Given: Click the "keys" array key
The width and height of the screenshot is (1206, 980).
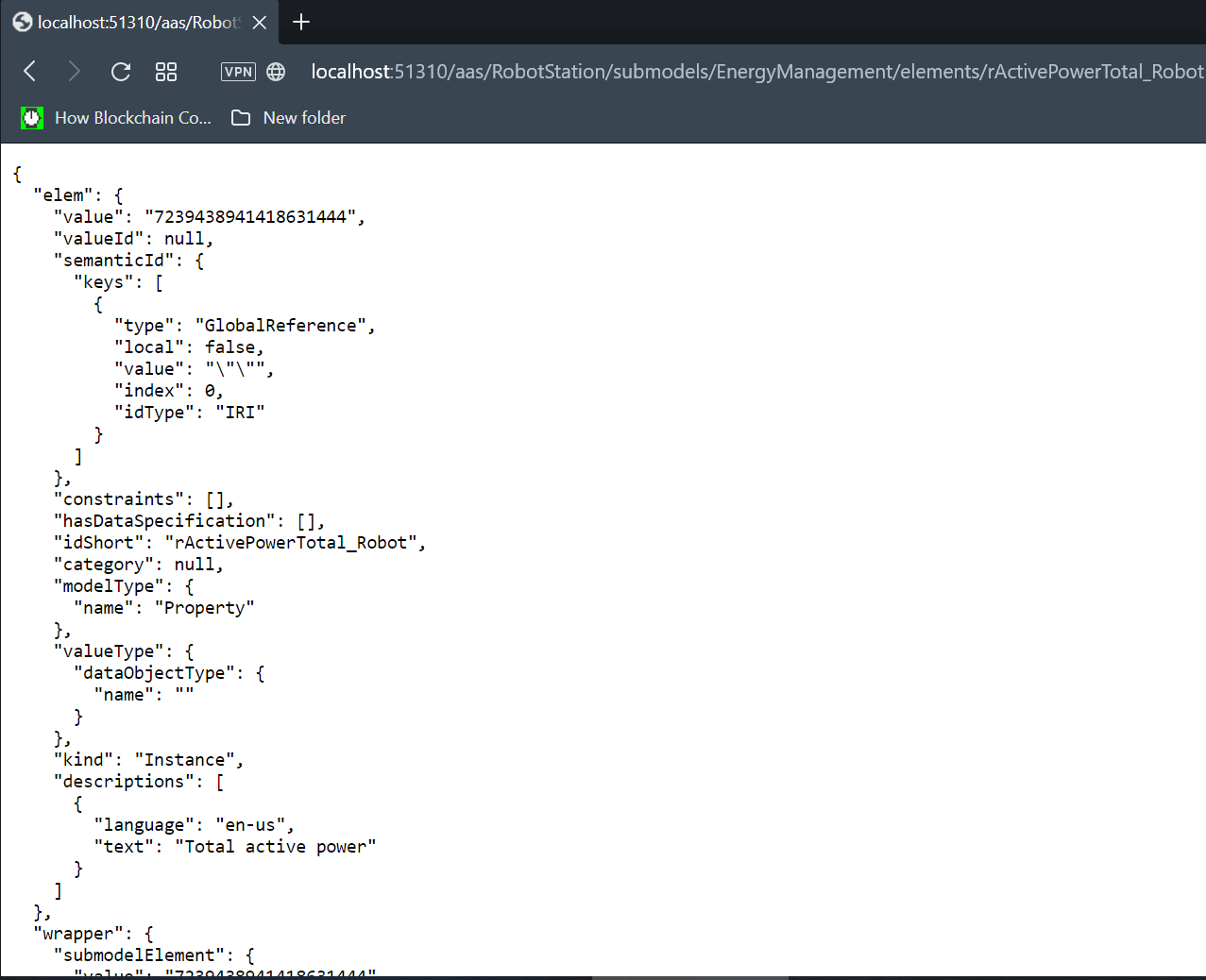Looking at the screenshot, I should [x=104, y=282].
